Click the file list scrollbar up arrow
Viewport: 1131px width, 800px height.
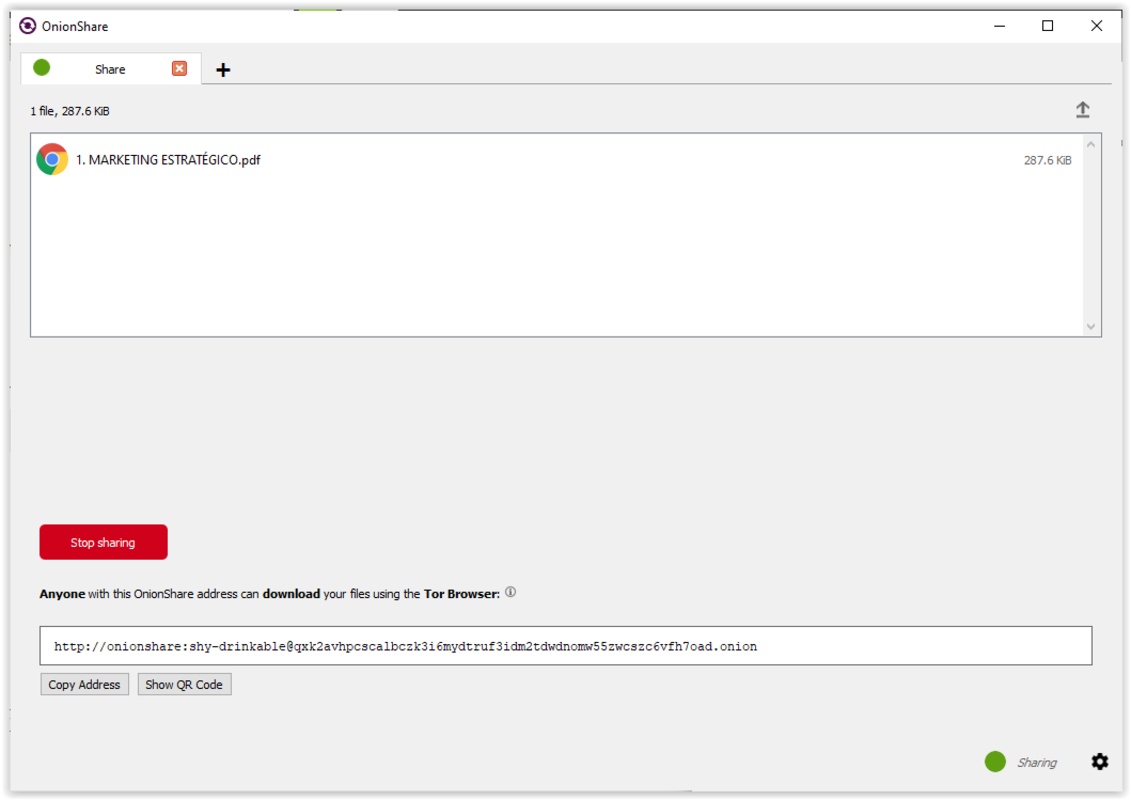pyautogui.click(x=1091, y=144)
